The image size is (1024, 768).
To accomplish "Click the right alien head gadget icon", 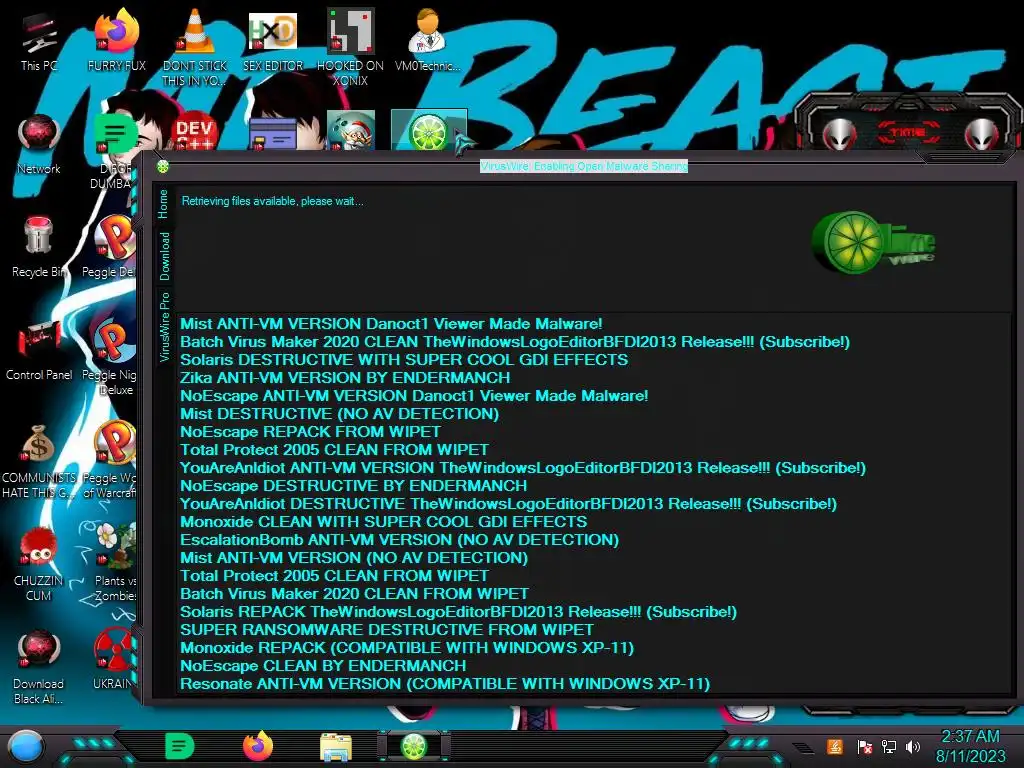I will (x=982, y=134).
